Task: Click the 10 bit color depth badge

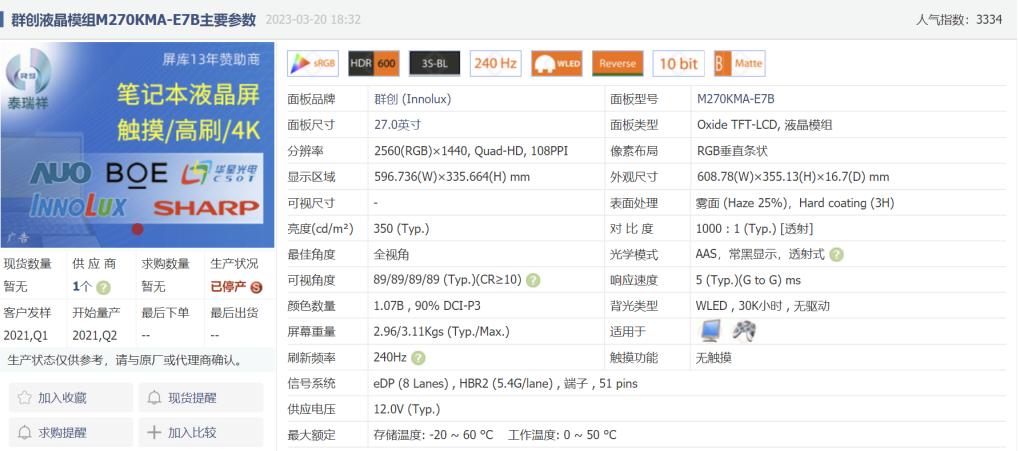Action: (678, 64)
